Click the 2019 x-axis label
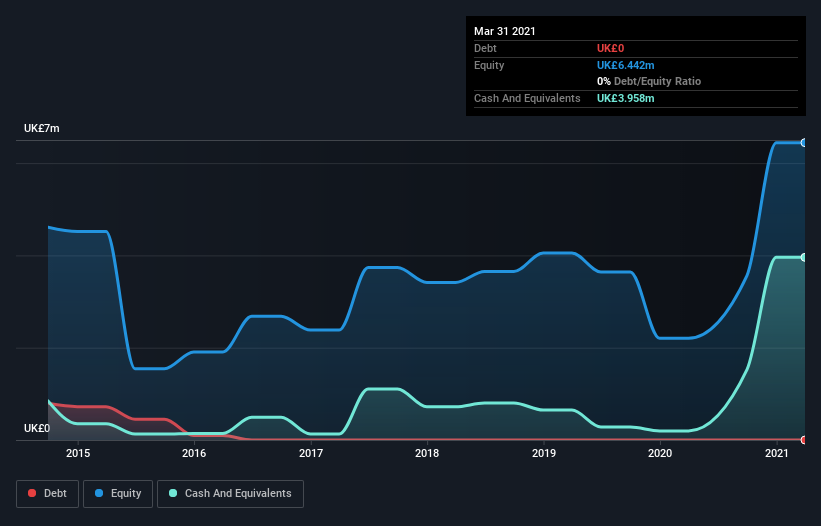This screenshot has width=821, height=526. [x=544, y=453]
